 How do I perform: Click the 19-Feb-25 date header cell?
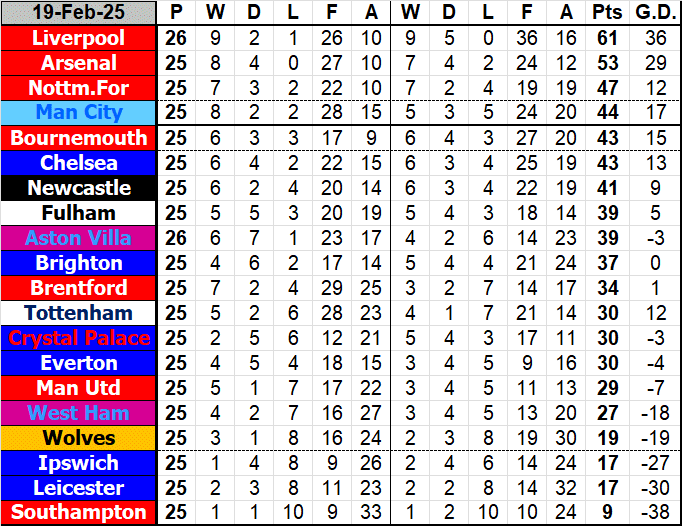78,13
